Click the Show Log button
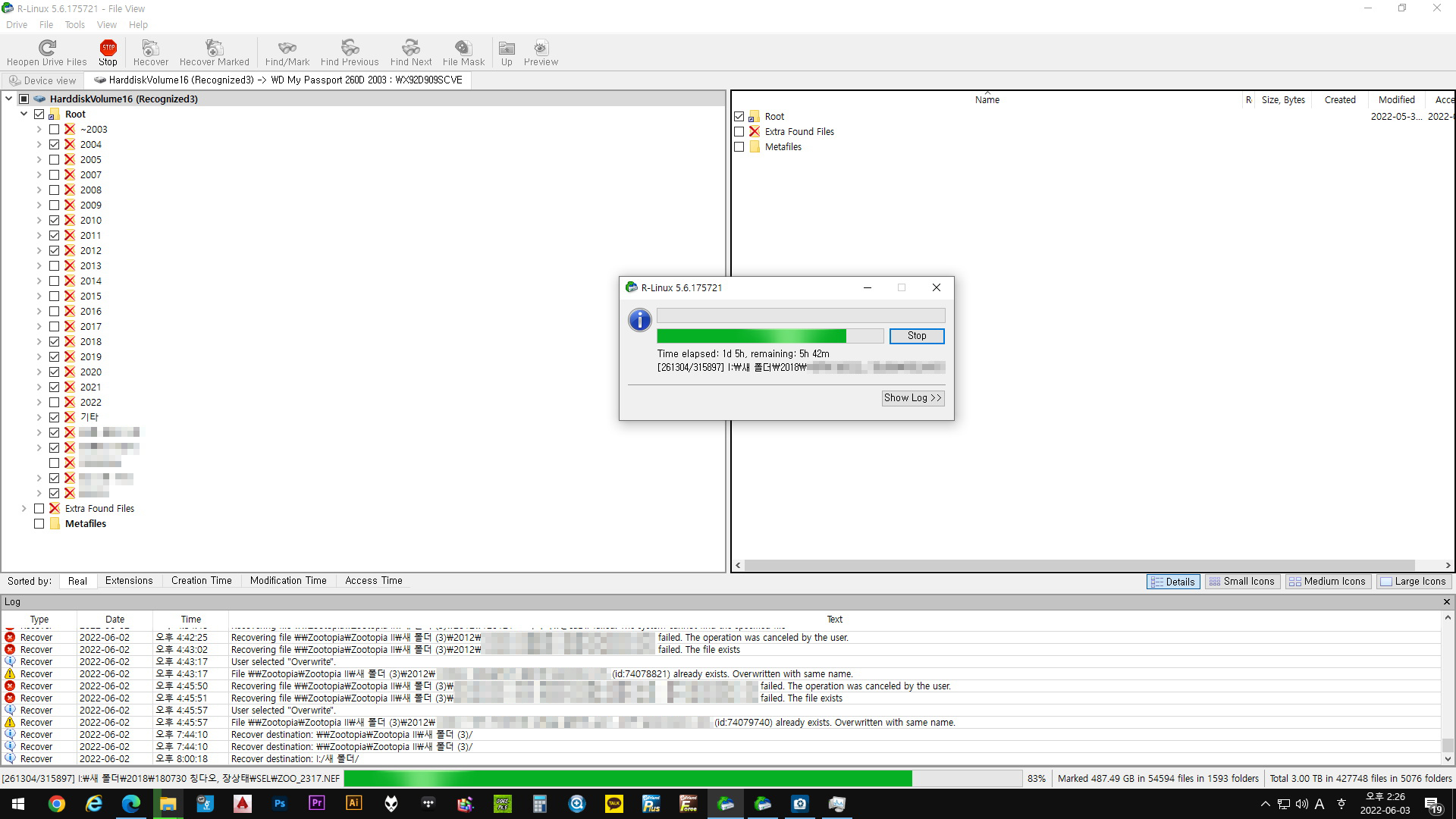 click(x=912, y=398)
